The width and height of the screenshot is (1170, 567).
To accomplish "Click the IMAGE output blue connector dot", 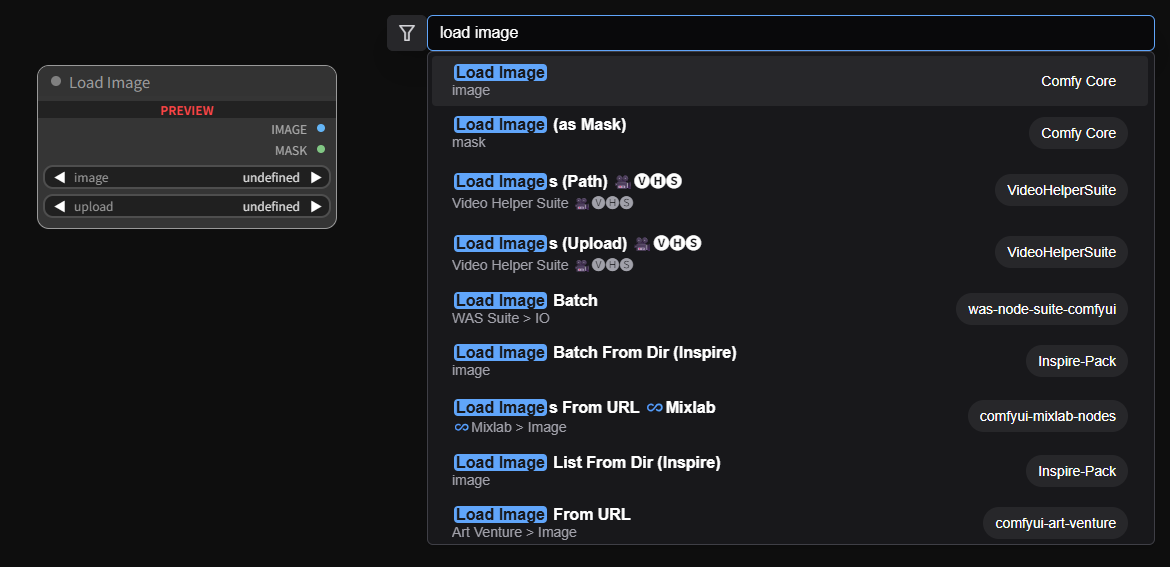I will pyautogui.click(x=320, y=129).
